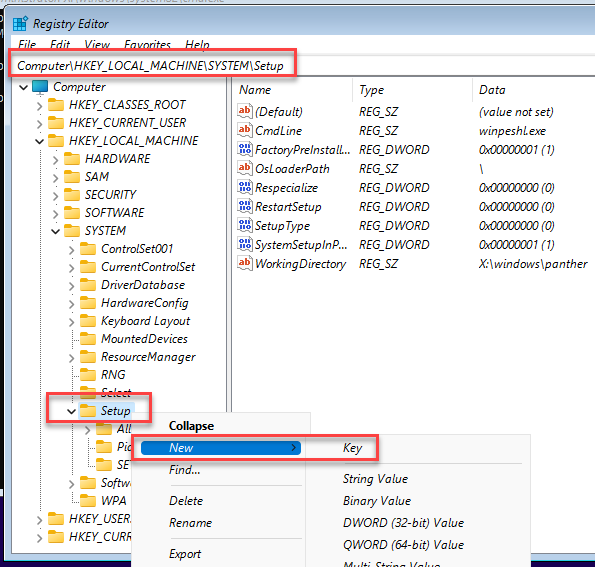The image size is (595, 567).
Task: Select the RestartSetup value name
Action: coord(288,207)
